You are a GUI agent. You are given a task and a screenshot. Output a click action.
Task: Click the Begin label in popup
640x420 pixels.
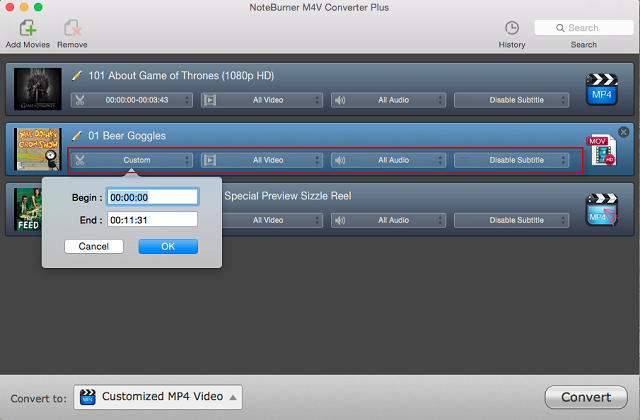coord(87,198)
